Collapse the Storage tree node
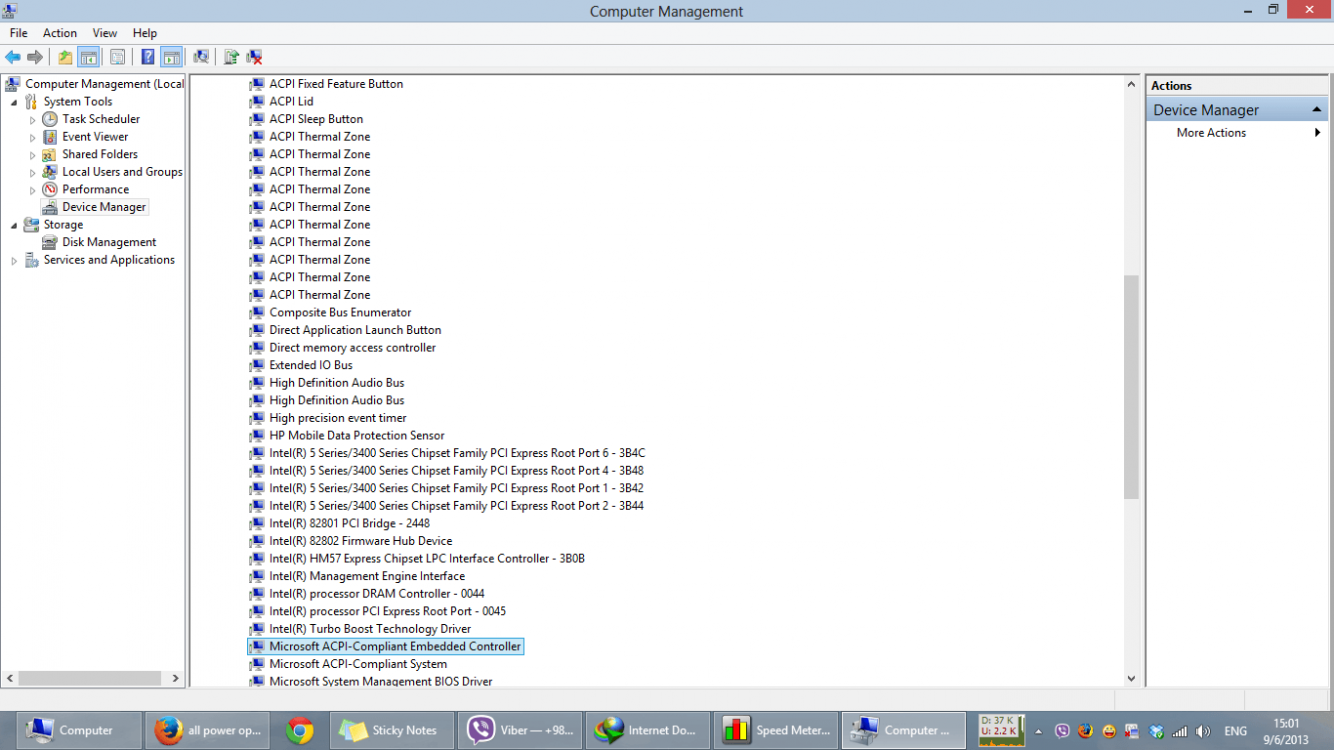The width and height of the screenshot is (1334, 750). click(14, 225)
